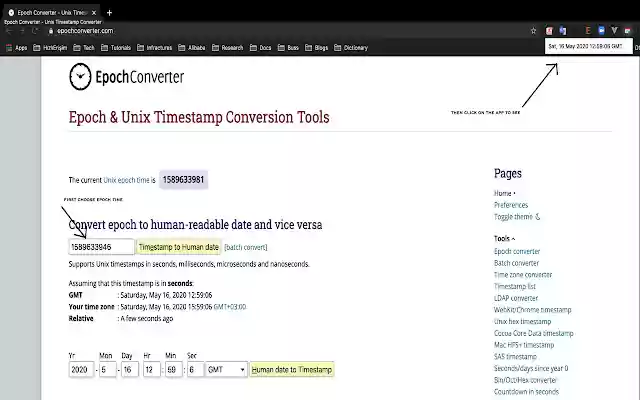Click Human date to Timestamp button
The width and height of the screenshot is (640, 400).
(292, 370)
